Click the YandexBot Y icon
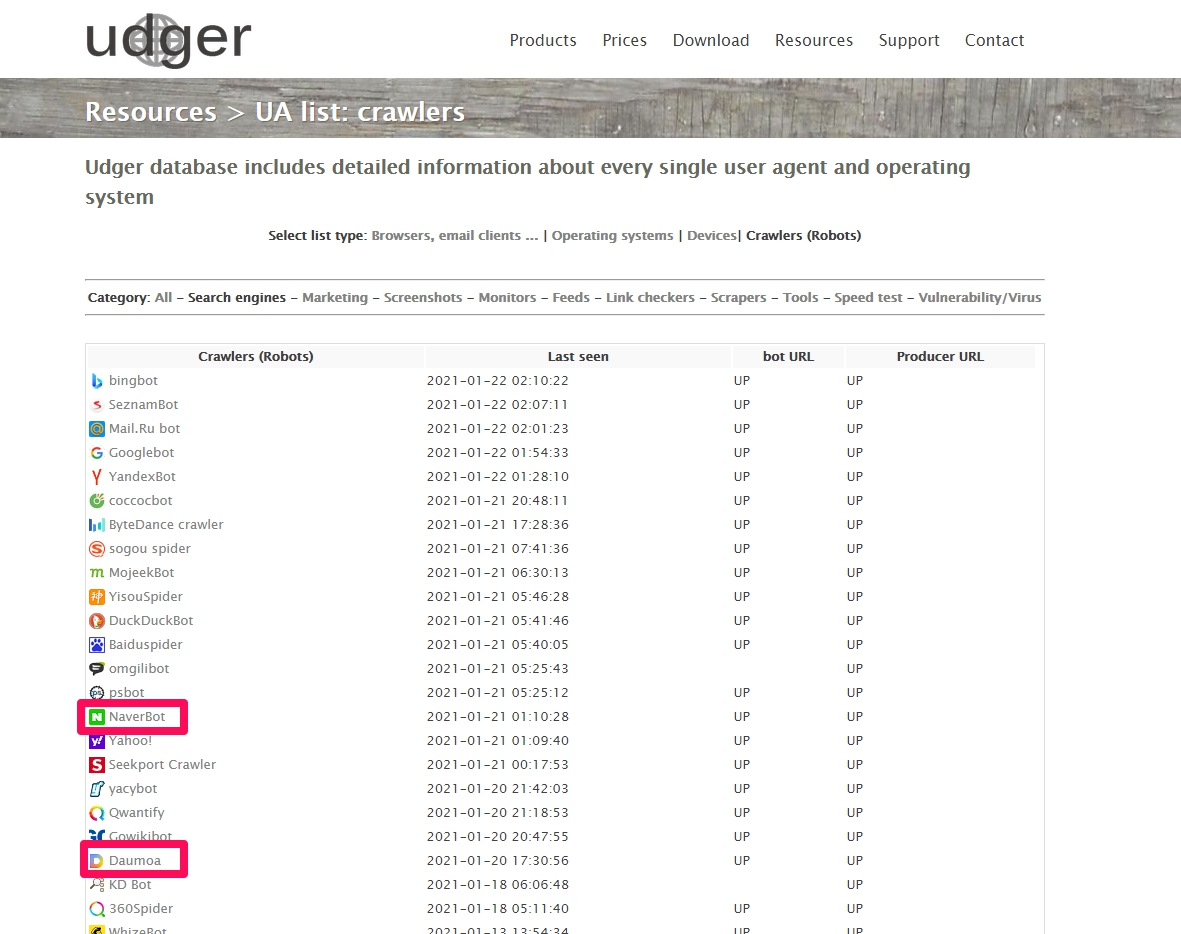 [x=96, y=477]
